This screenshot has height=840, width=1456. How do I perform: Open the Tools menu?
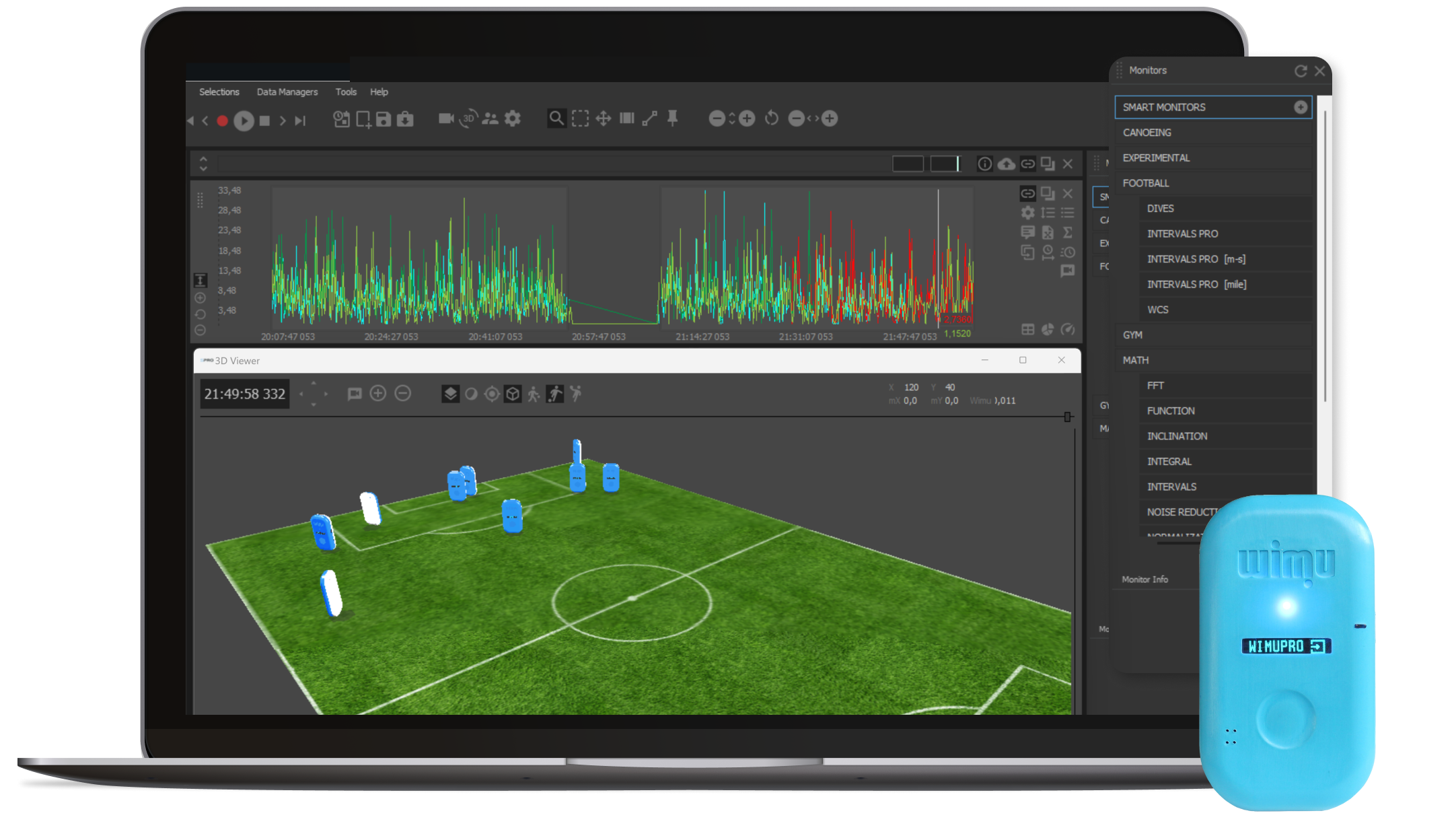[x=346, y=92]
